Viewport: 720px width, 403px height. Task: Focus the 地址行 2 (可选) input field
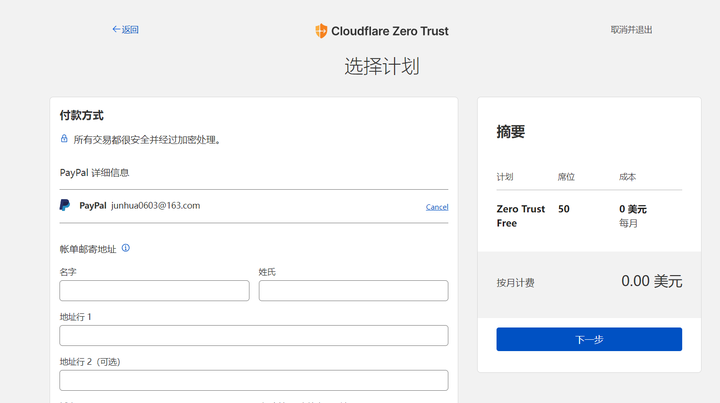pos(254,381)
